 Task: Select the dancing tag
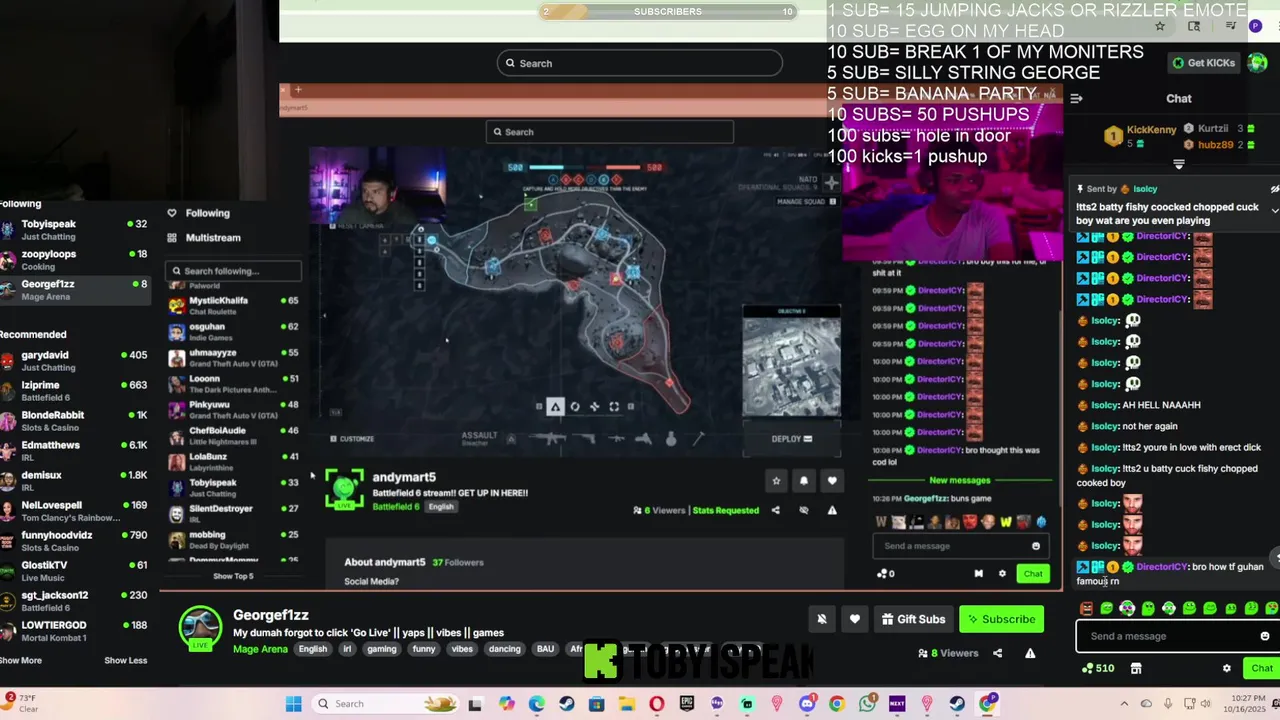pyautogui.click(x=504, y=649)
